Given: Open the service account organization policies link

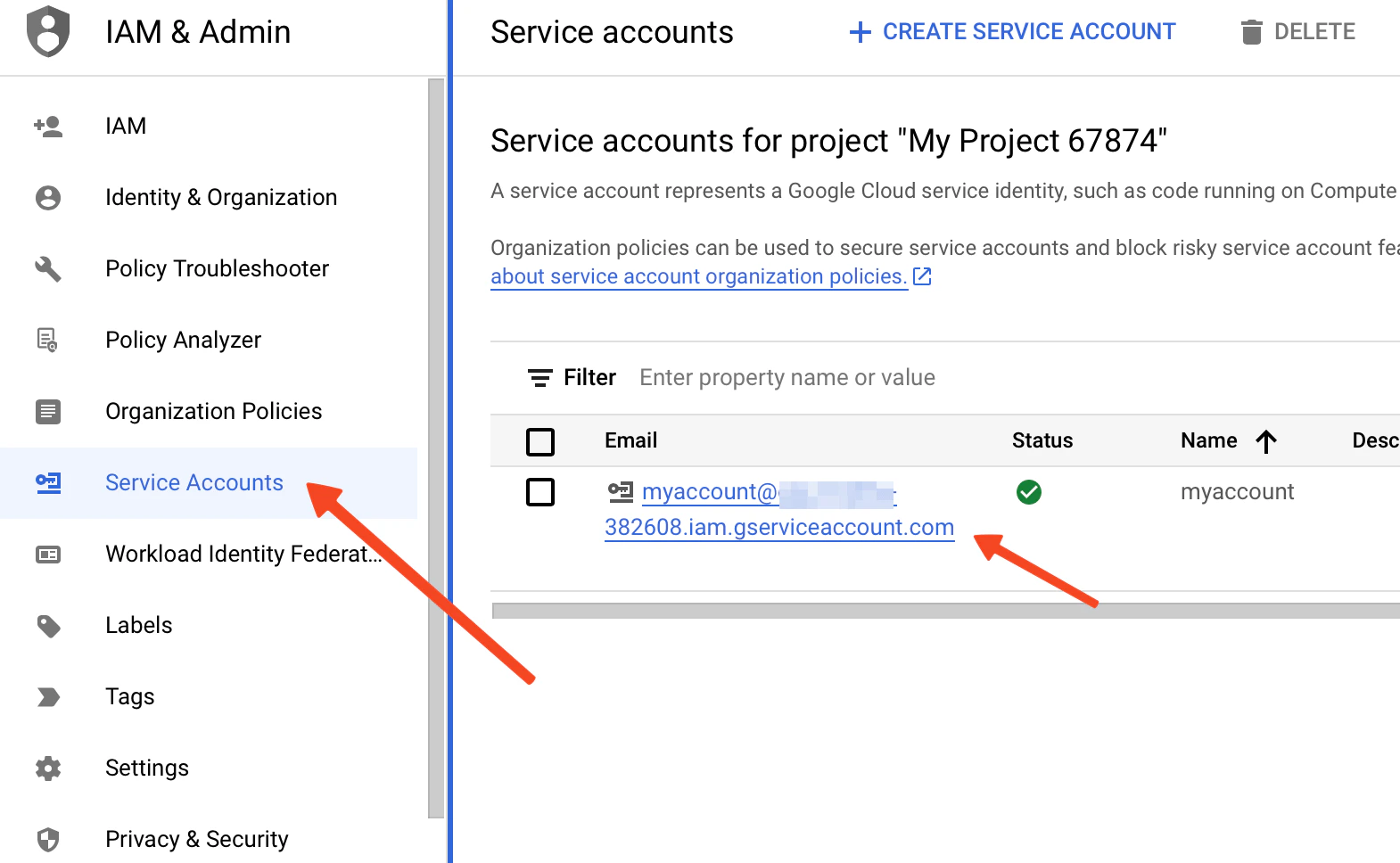Looking at the screenshot, I should point(699,276).
